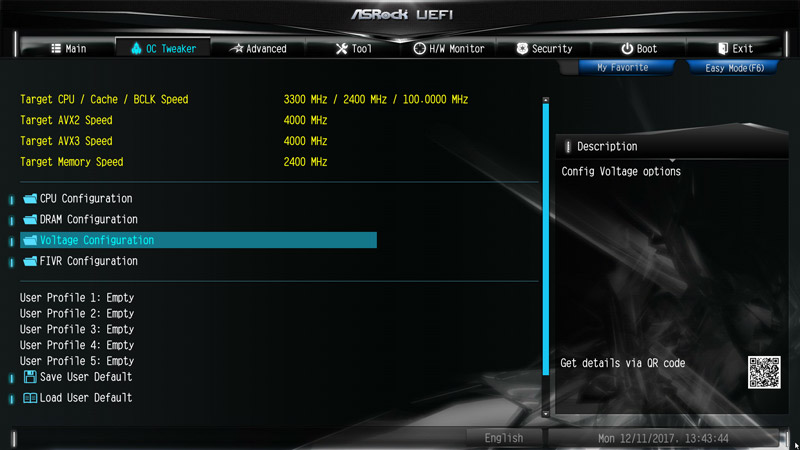Click the Load User Default book icon

[x=30, y=397]
